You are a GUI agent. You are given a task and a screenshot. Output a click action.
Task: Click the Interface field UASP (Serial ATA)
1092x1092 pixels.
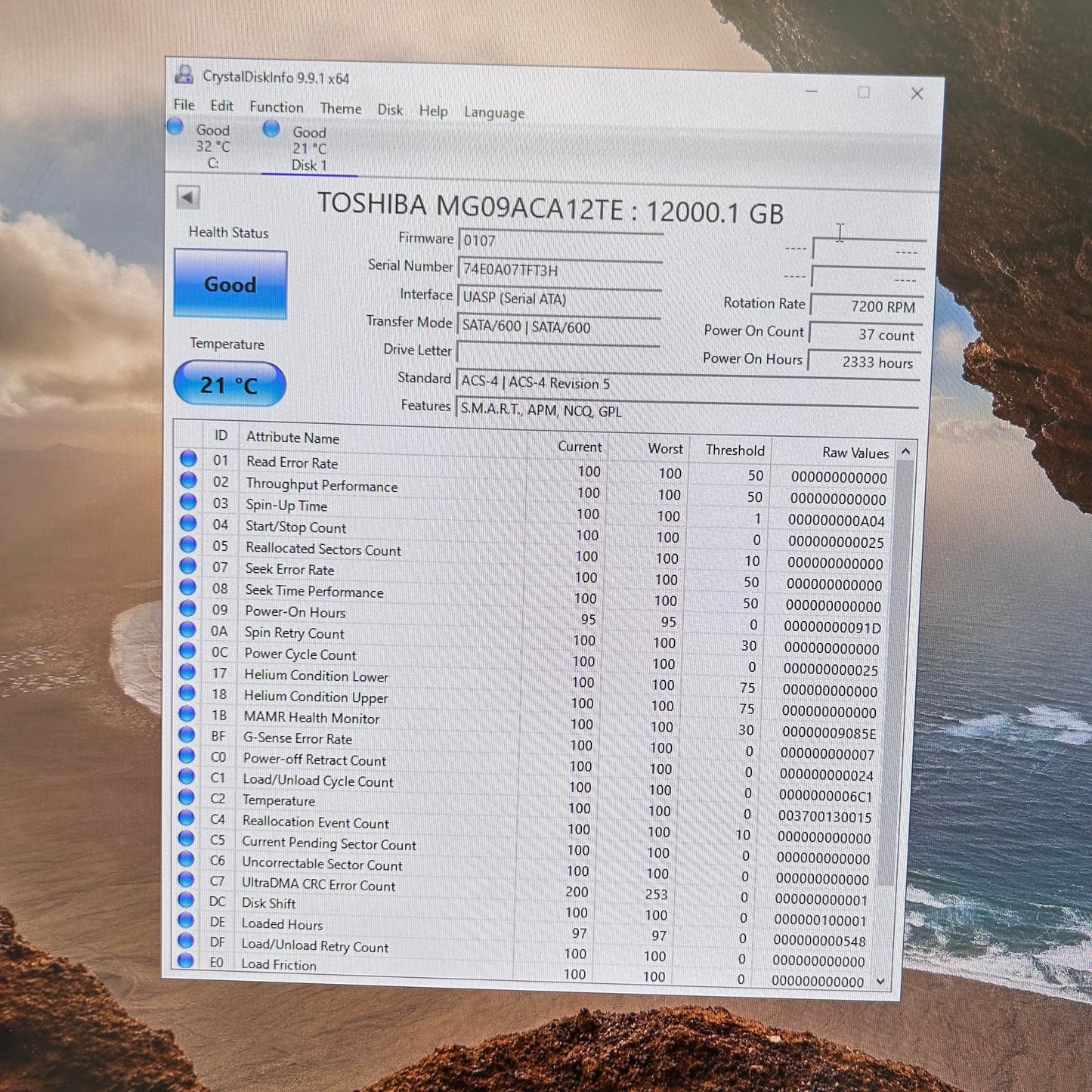(559, 299)
